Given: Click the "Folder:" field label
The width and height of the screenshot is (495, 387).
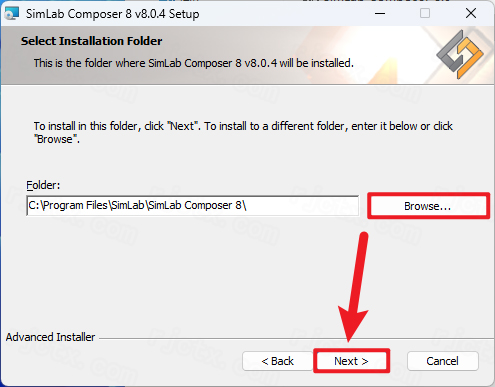Looking at the screenshot, I should pyautogui.click(x=43, y=185).
